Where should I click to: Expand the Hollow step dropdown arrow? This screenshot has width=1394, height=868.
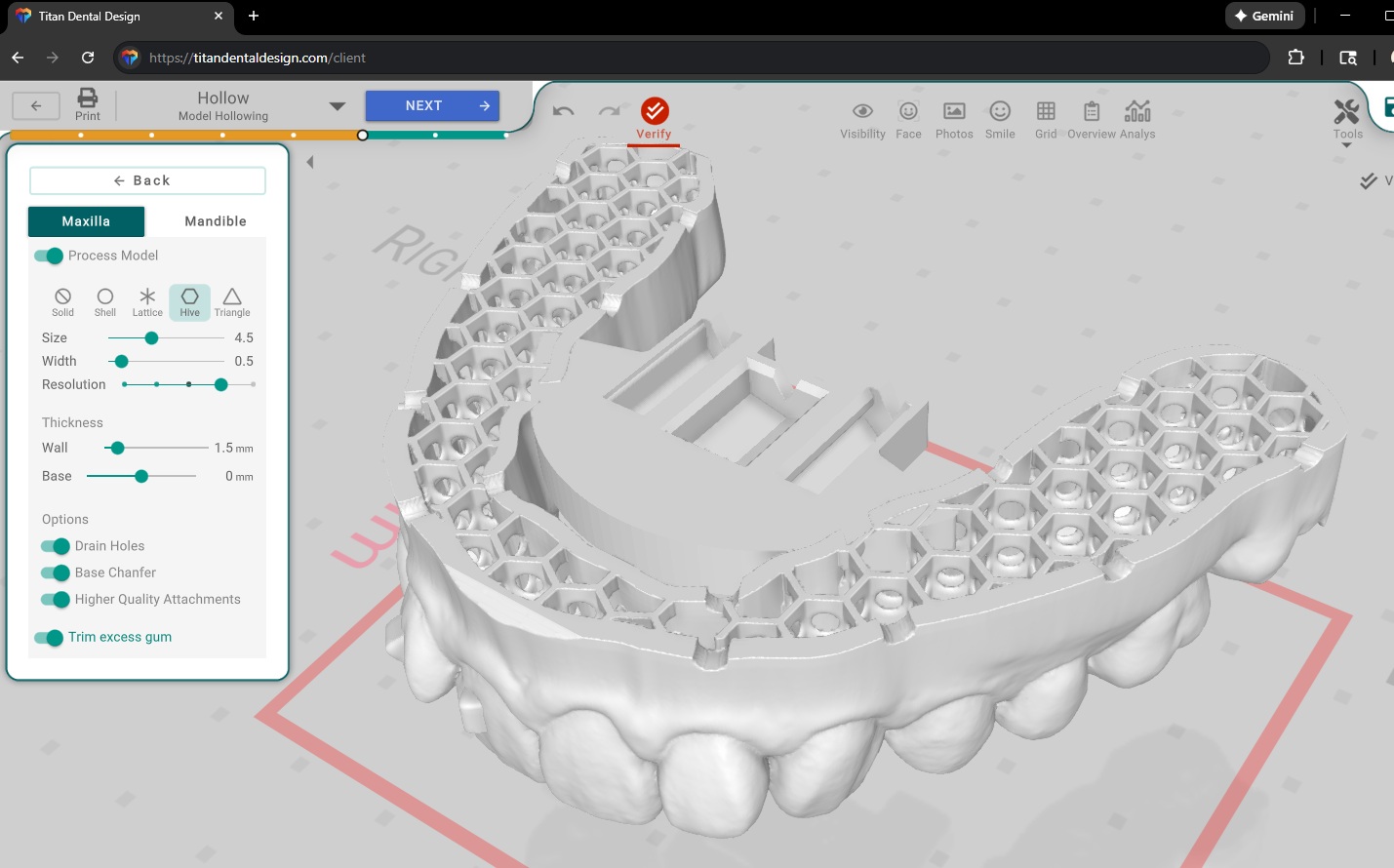(x=338, y=106)
